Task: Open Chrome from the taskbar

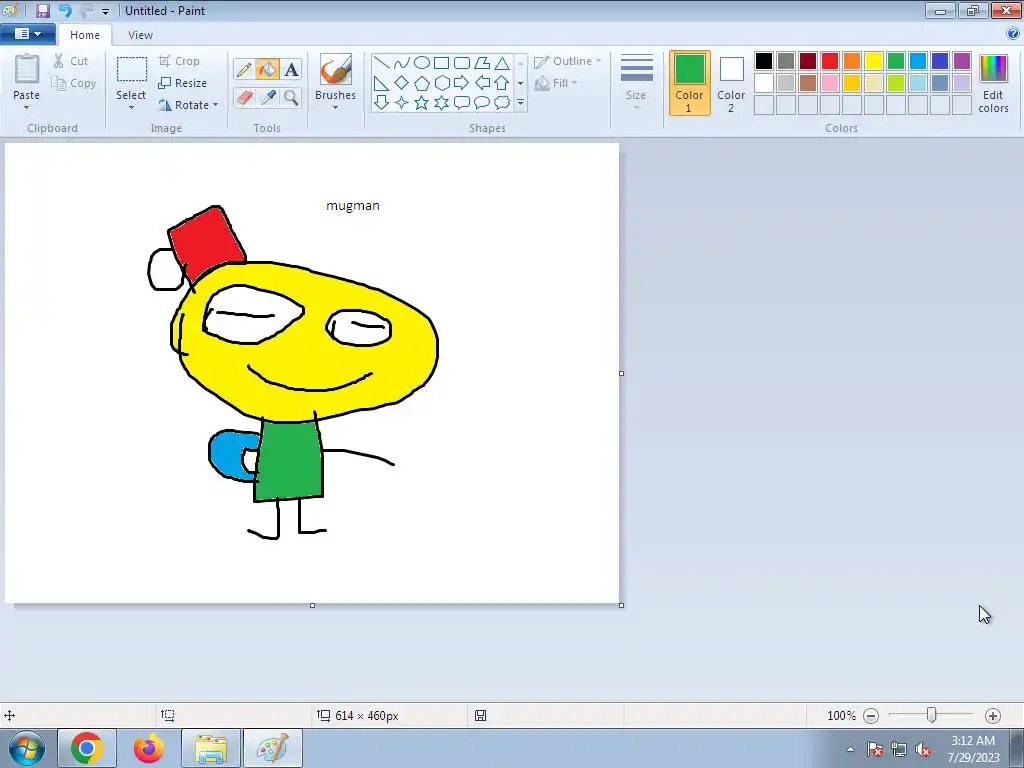Action: (x=87, y=748)
